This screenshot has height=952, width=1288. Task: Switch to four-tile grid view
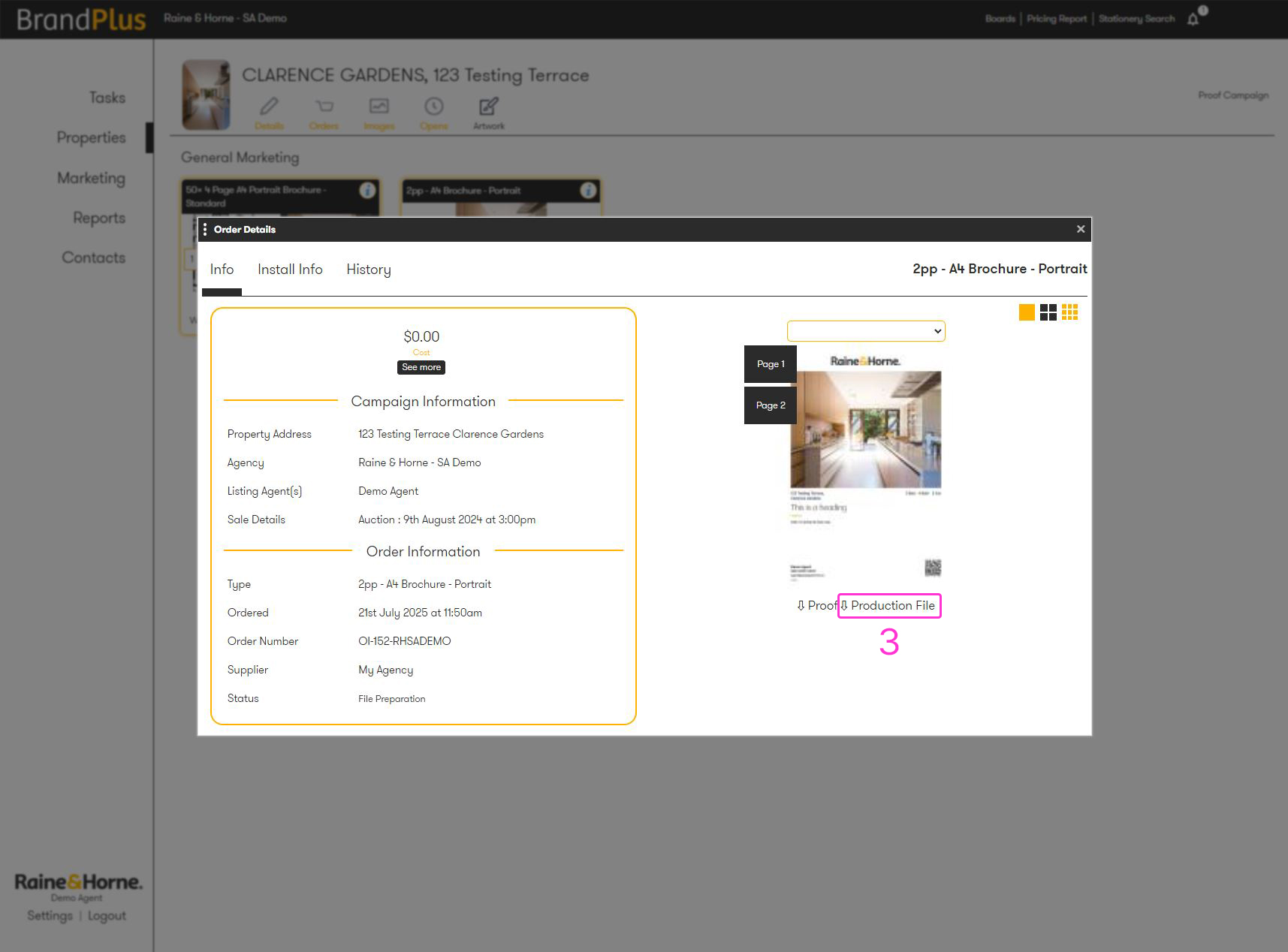click(1048, 312)
